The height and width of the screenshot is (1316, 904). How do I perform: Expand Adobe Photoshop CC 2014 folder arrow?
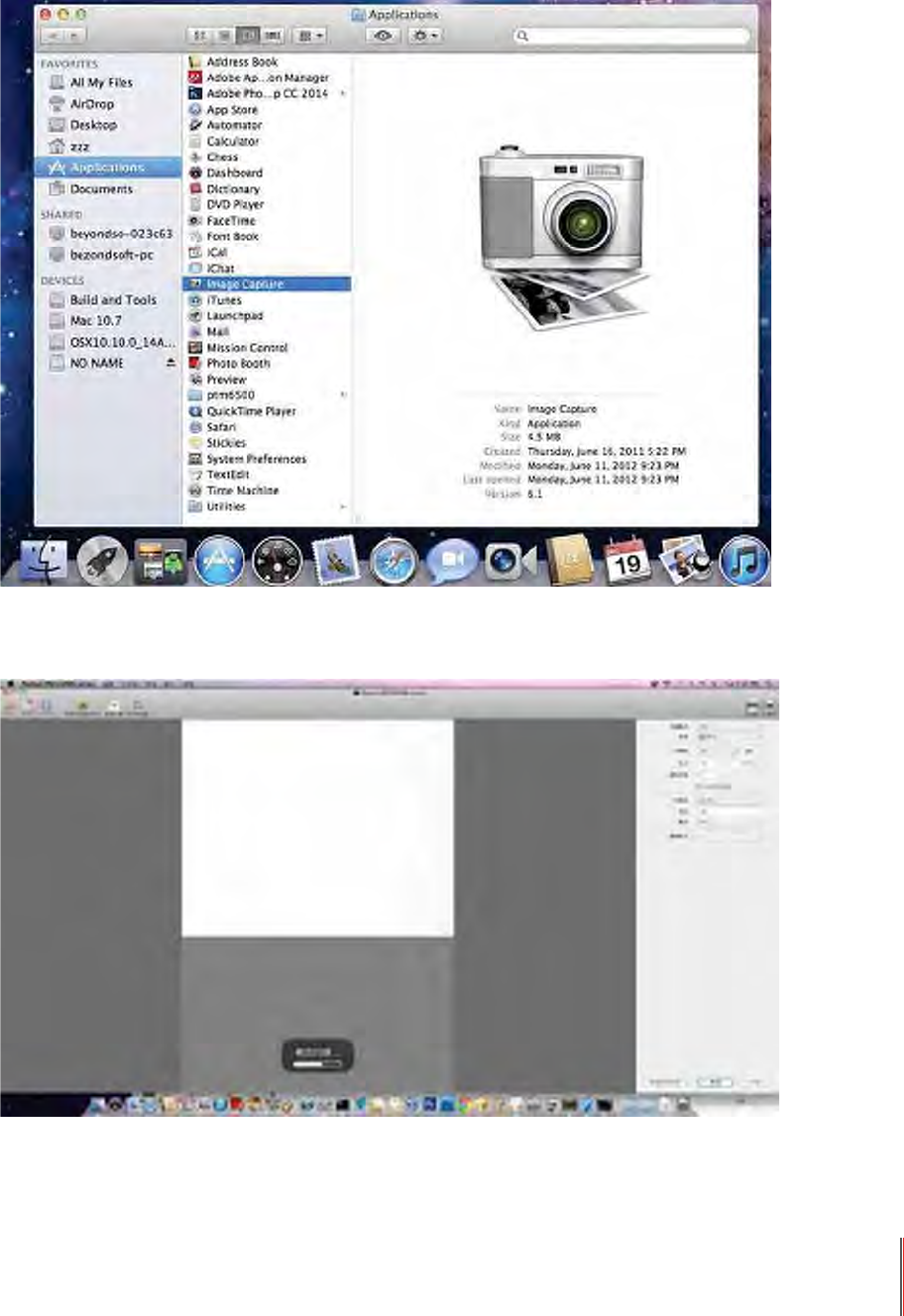coord(343,93)
